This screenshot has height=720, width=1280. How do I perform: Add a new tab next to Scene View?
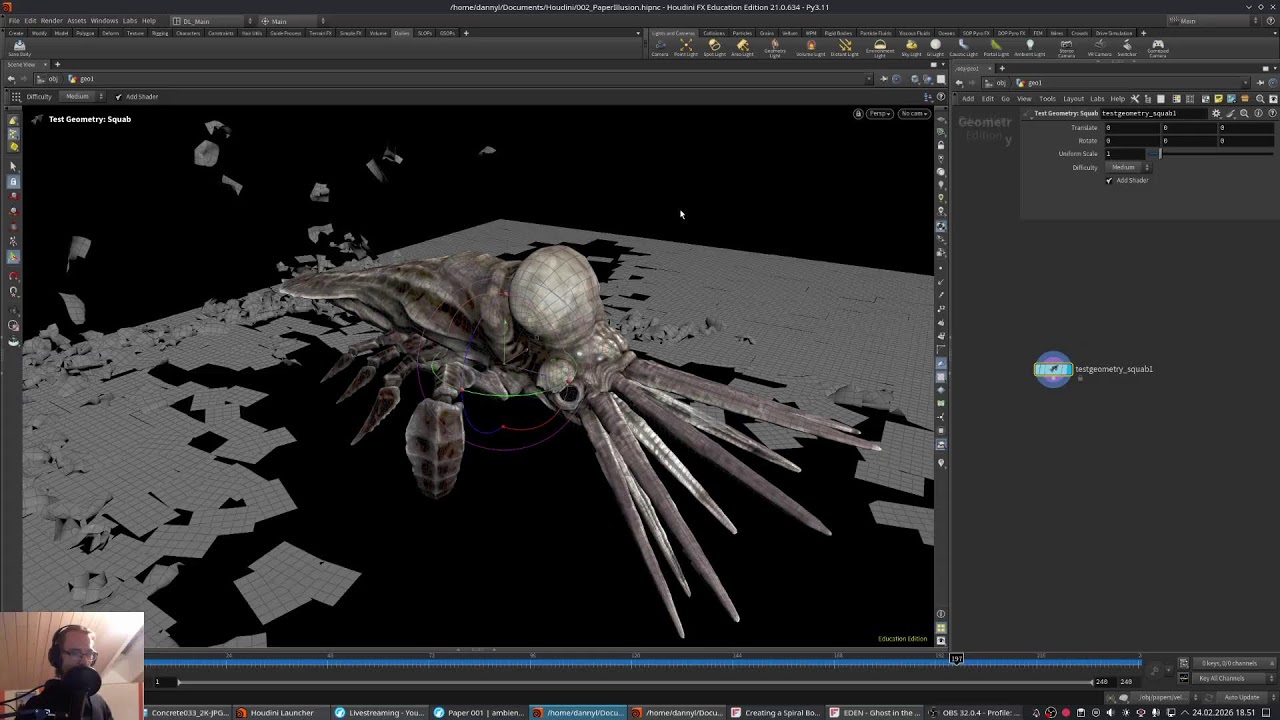point(57,65)
